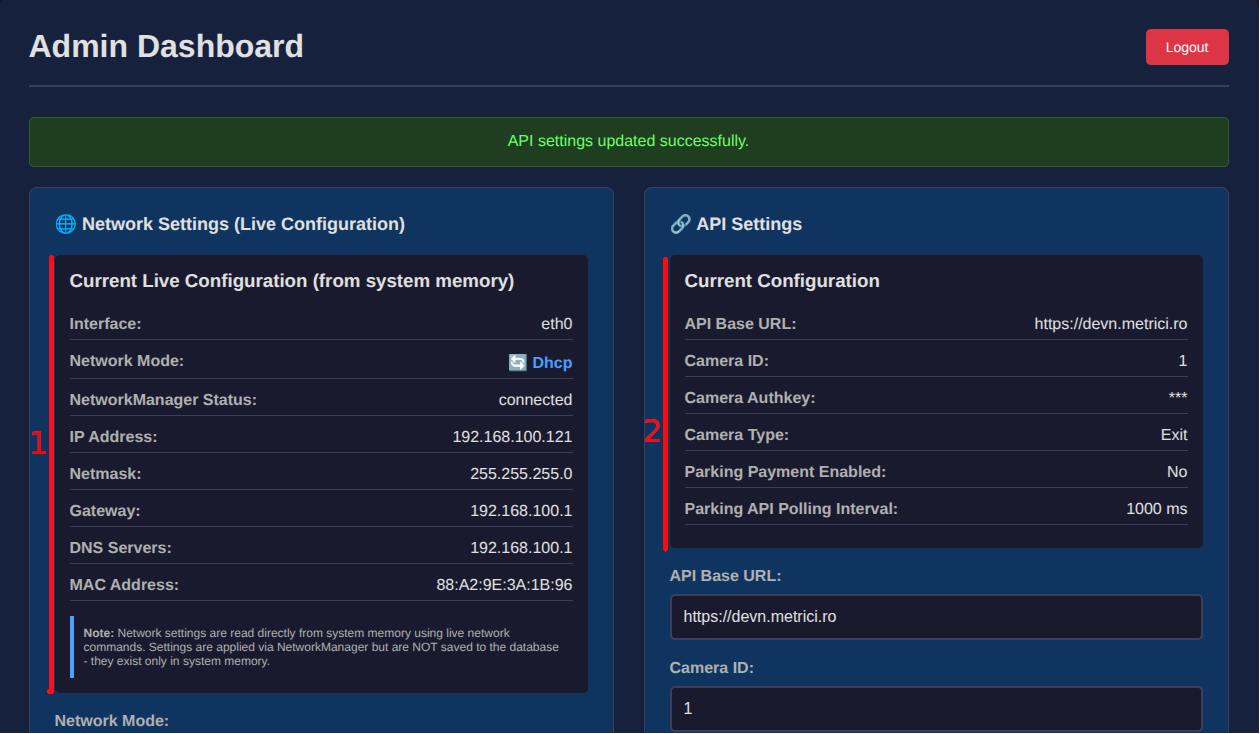
Task: Click the chain link icon beside API Settings
Action: (x=680, y=224)
